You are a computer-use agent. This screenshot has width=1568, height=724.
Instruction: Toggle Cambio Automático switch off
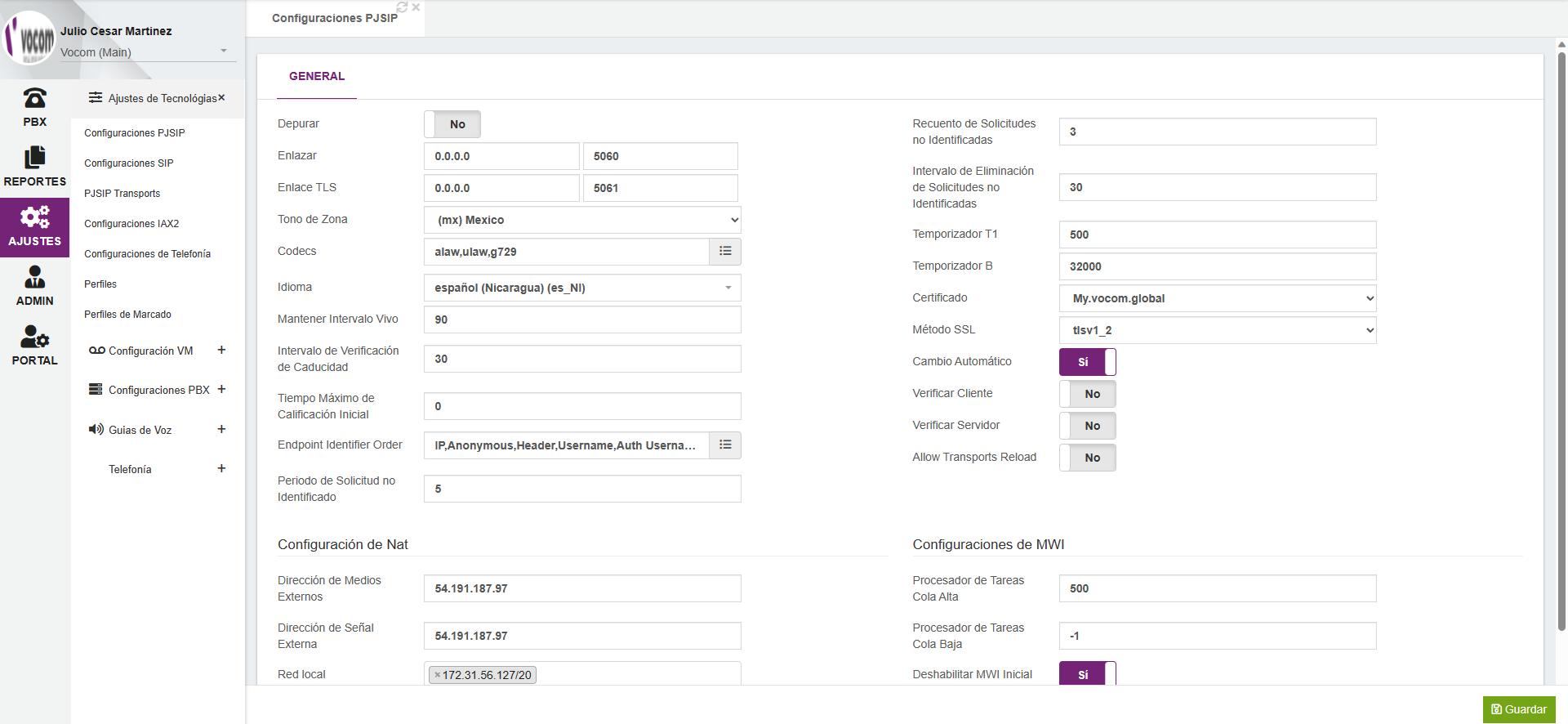point(1087,362)
